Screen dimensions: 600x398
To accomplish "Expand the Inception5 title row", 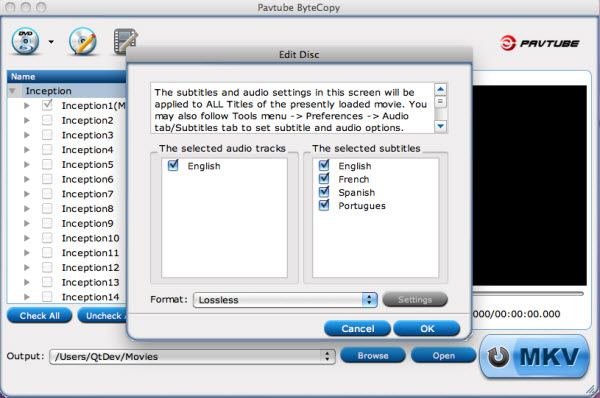I will [26, 164].
